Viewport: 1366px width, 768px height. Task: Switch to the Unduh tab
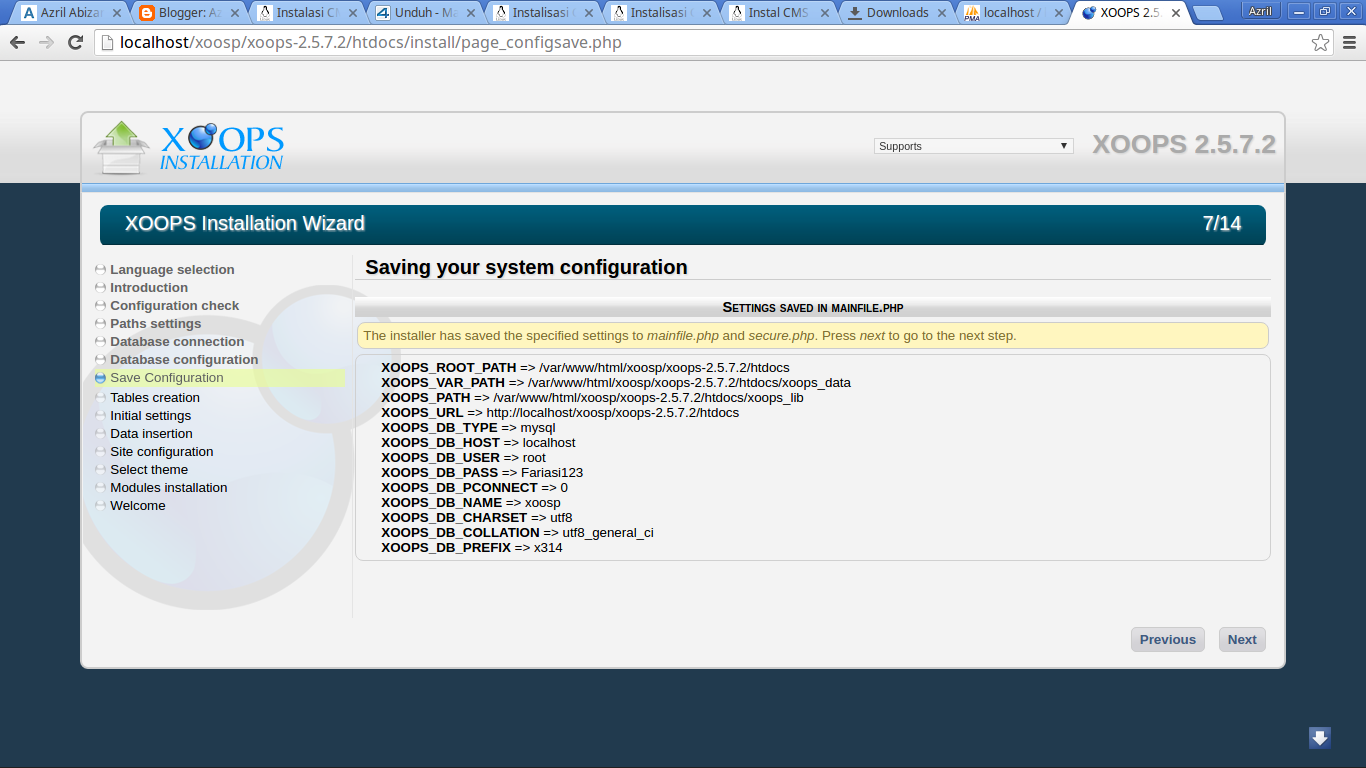click(422, 13)
